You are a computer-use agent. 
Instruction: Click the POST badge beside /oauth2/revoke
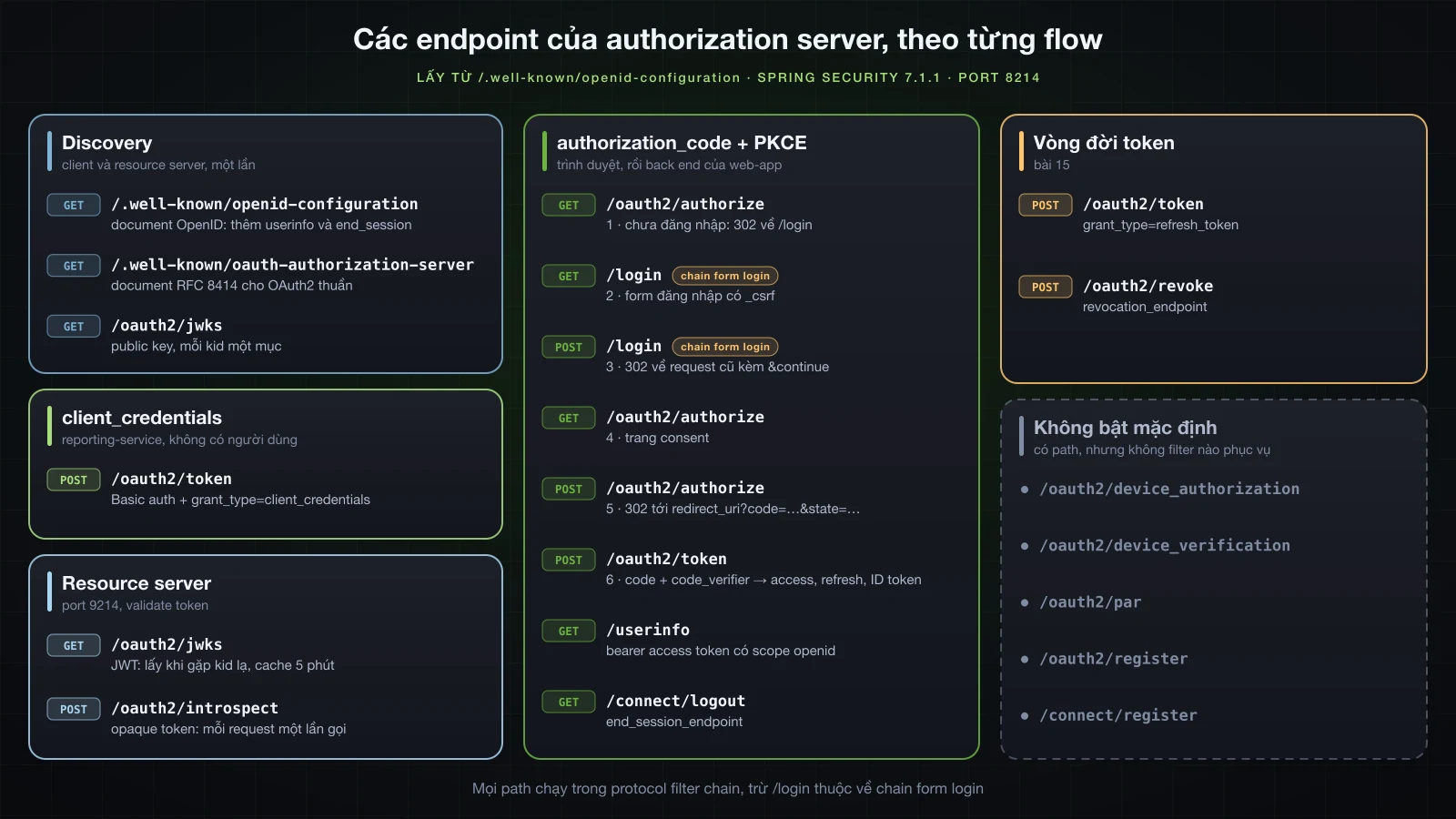coord(1046,287)
